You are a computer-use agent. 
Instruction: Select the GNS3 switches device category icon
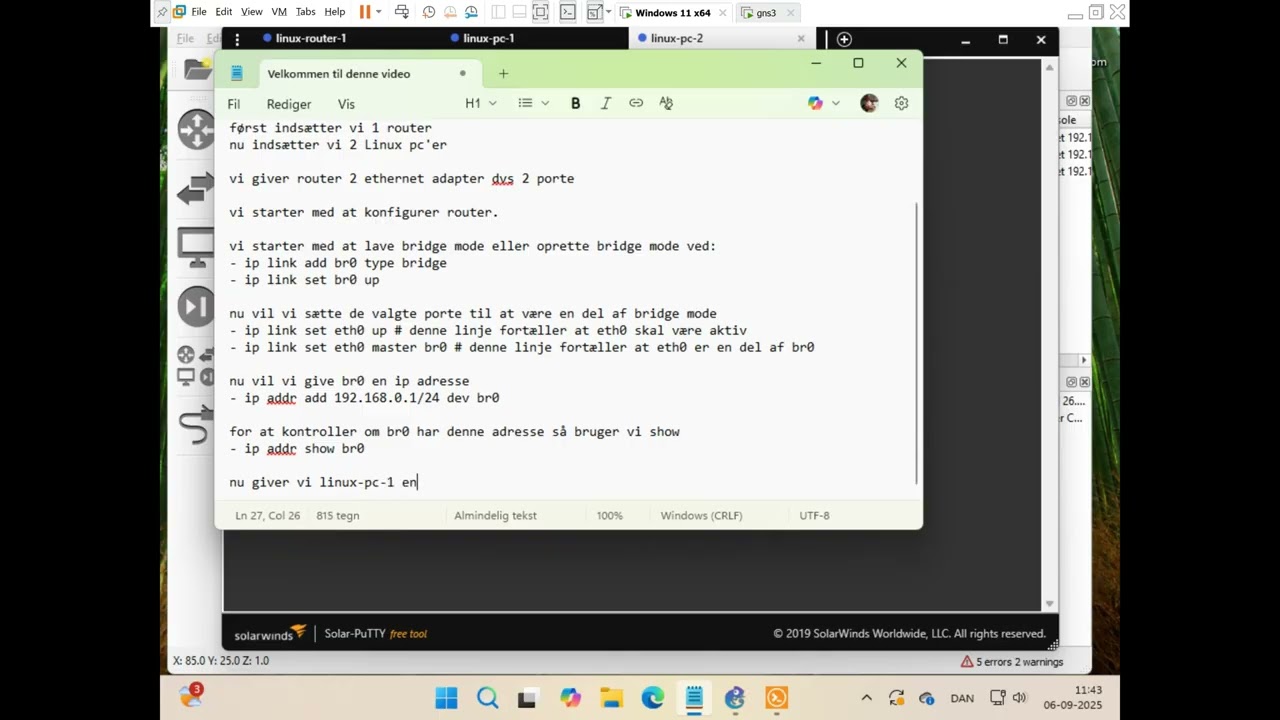[x=196, y=189]
